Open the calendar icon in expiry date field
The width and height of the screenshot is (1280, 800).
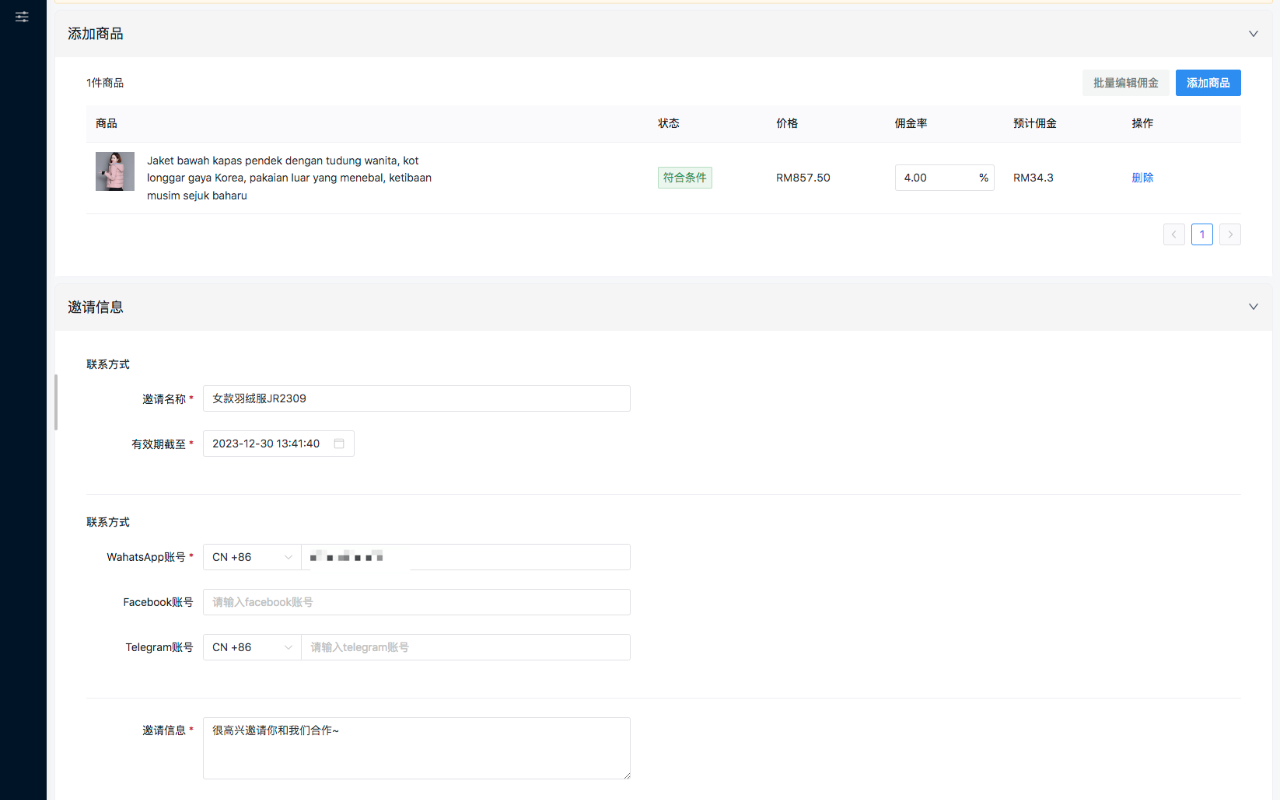339,444
